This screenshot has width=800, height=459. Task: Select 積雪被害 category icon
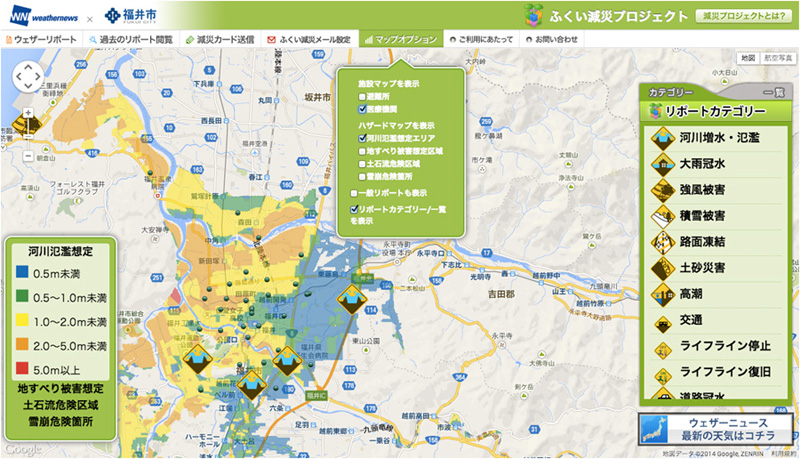coord(663,216)
